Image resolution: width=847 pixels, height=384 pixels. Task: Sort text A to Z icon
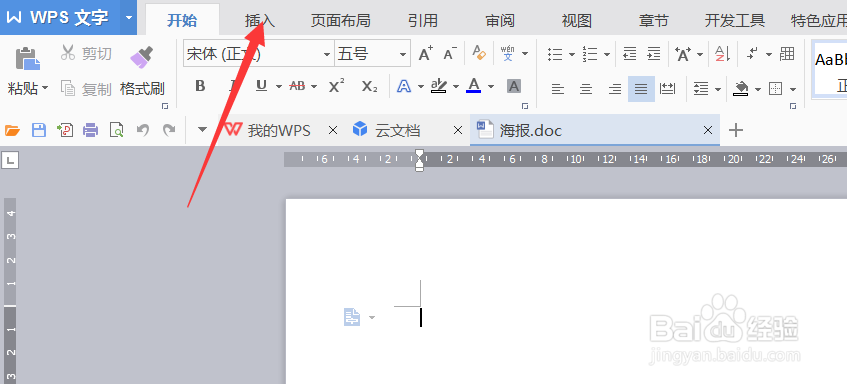pos(722,53)
